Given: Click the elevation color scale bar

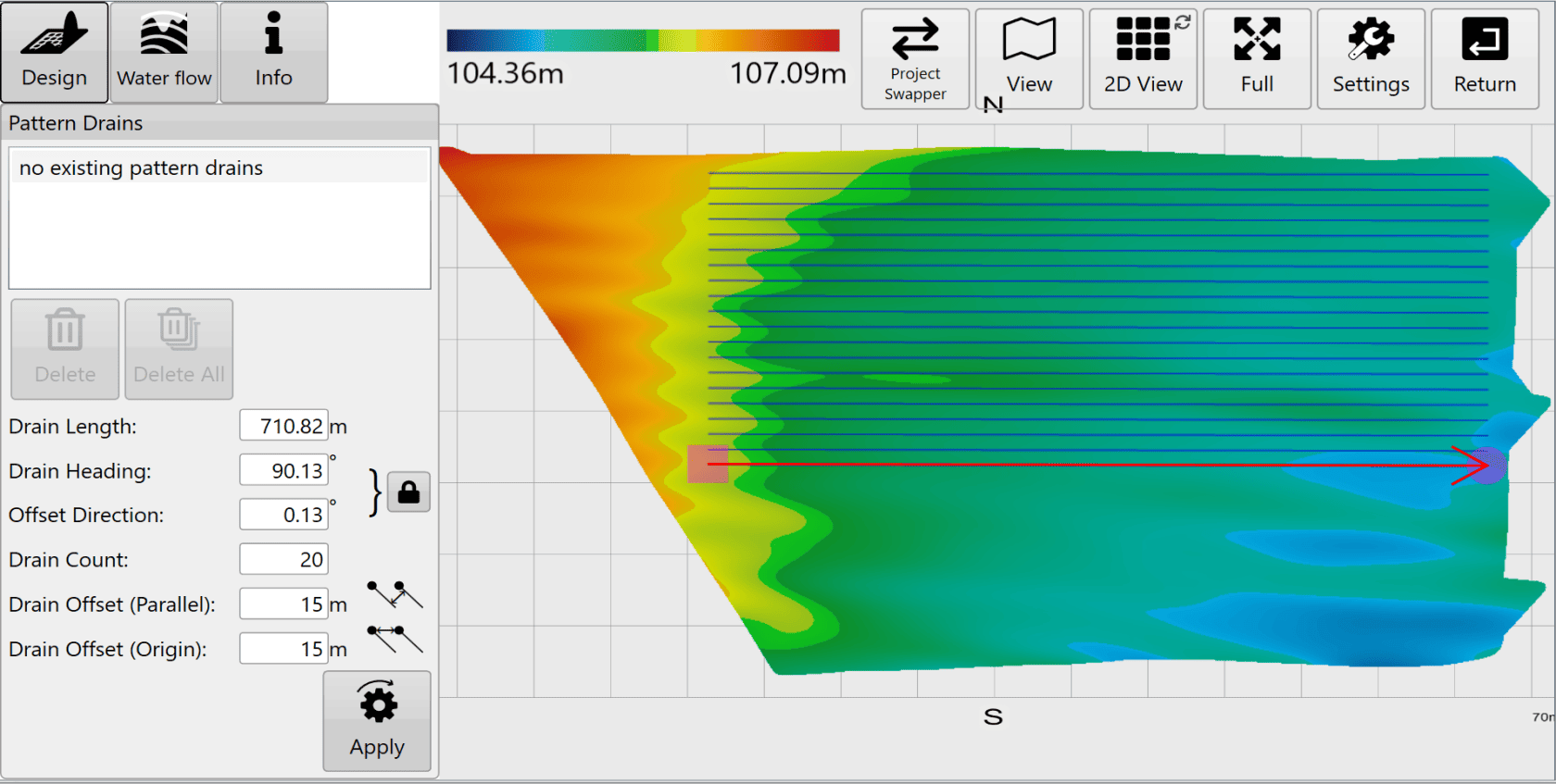Looking at the screenshot, I should pos(643,40).
